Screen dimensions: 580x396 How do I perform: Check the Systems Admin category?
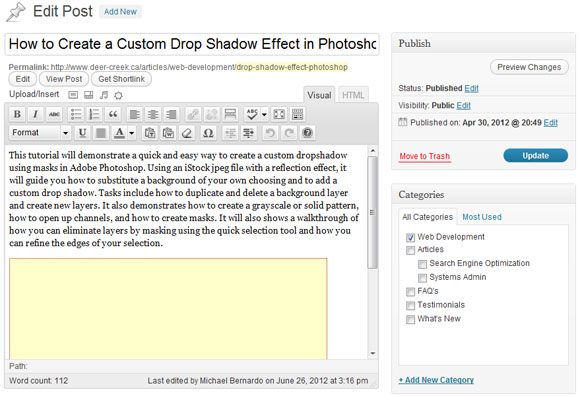point(422,278)
